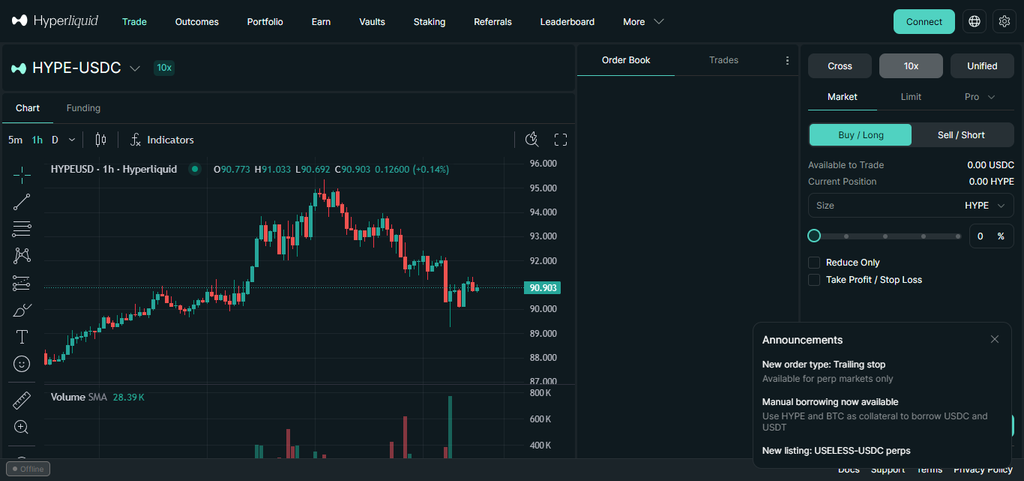Click the Hyperliquid logo
Viewport: 1024px width, 481px height.
click(55, 21)
